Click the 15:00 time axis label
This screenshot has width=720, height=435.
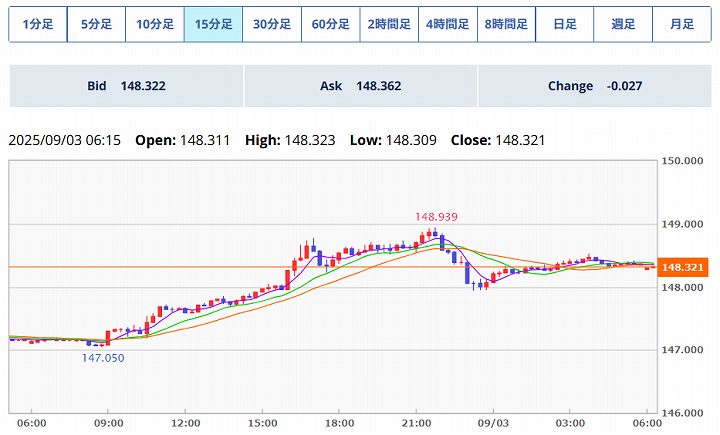click(x=262, y=423)
